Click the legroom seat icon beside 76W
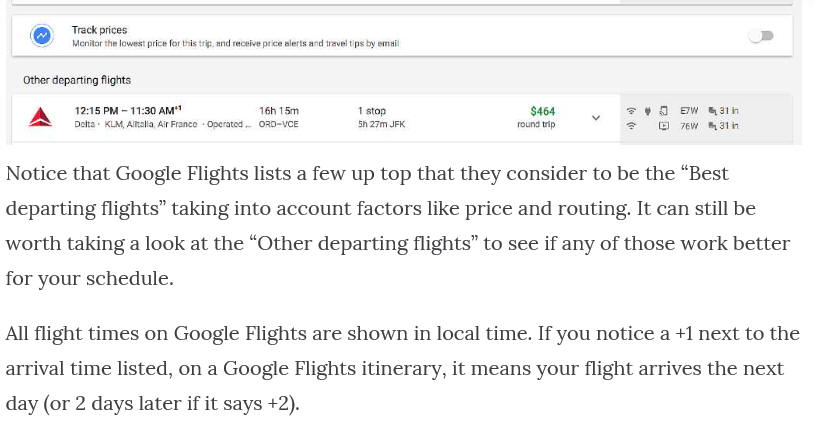This screenshot has height=427, width=815. (x=713, y=126)
